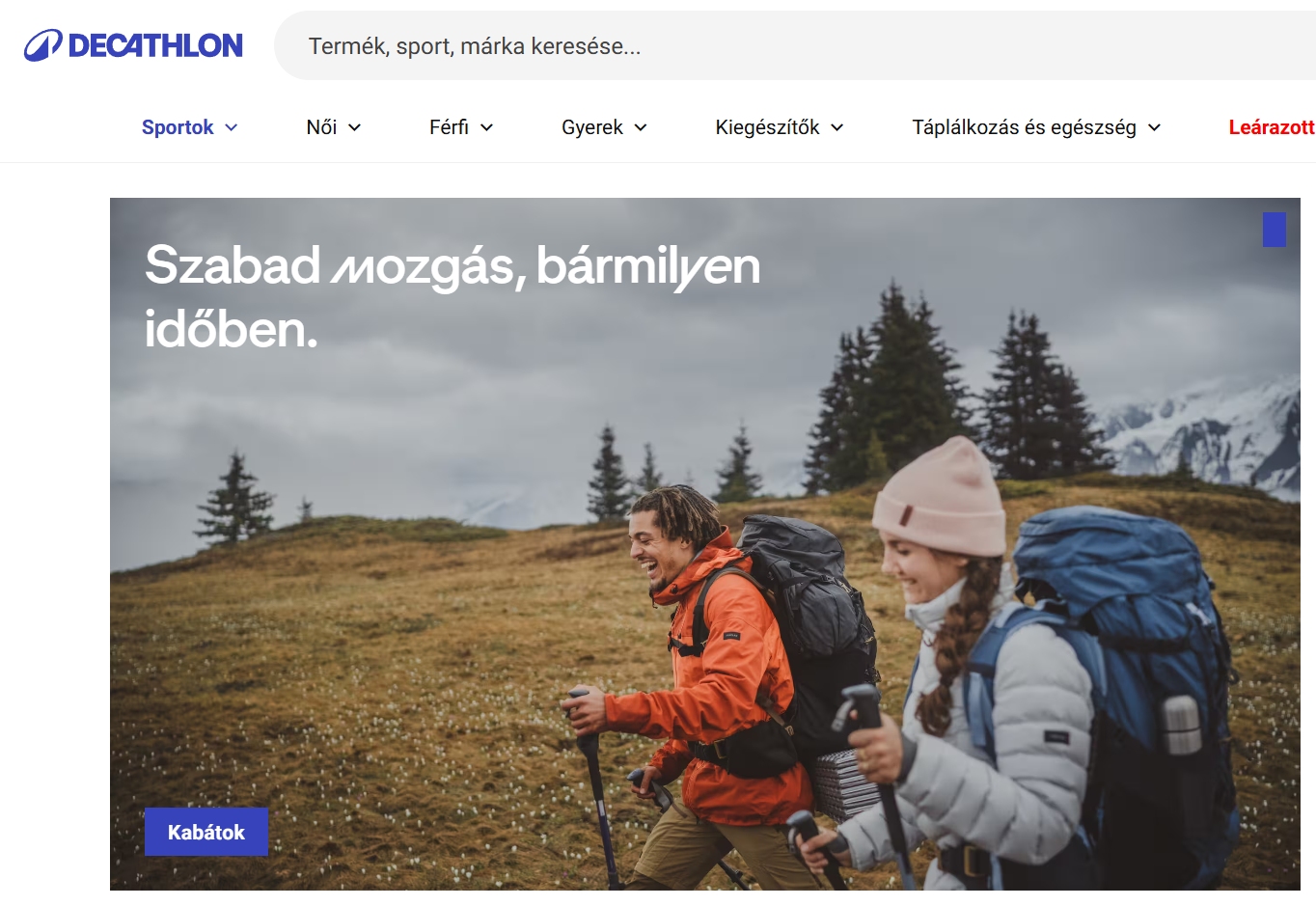Expand the Táplálkozás és egészség chevron
Screen dimensions: 1316x906
pyautogui.click(x=1154, y=127)
